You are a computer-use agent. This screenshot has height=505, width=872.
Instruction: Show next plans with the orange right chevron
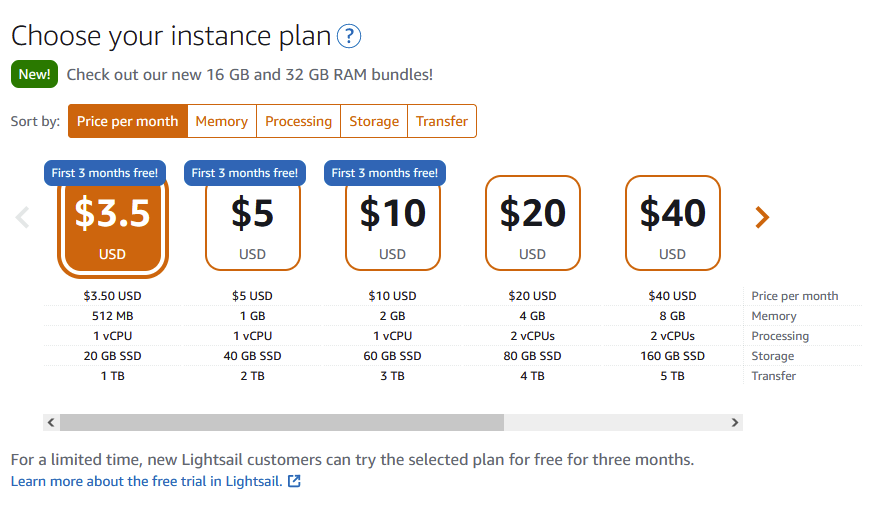(762, 217)
